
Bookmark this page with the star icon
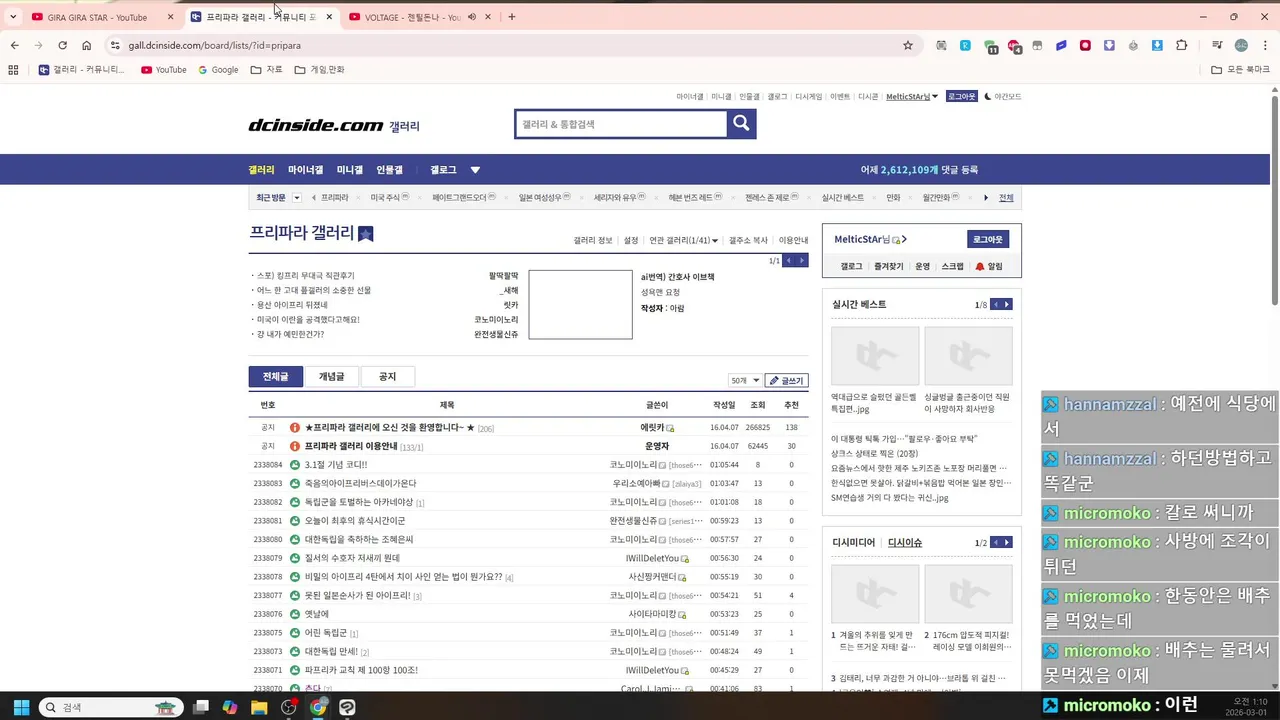coord(908,45)
